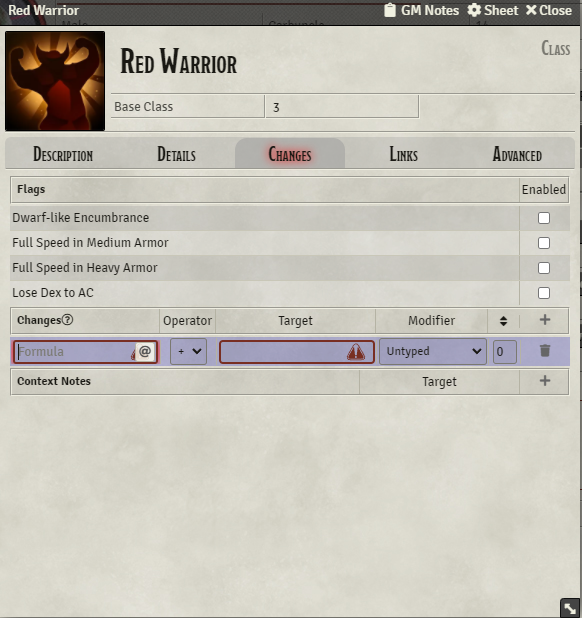The height and width of the screenshot is (618, 582).
Task: Check the Lose Dex to AC box
Action: point(544,293)
